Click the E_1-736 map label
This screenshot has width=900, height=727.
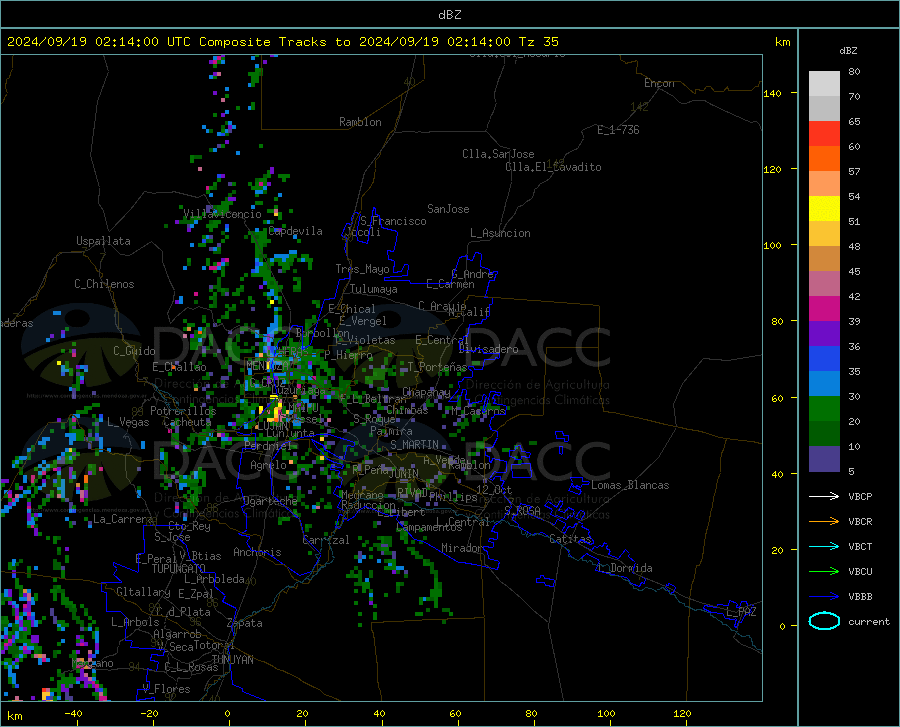click(618, 130)
